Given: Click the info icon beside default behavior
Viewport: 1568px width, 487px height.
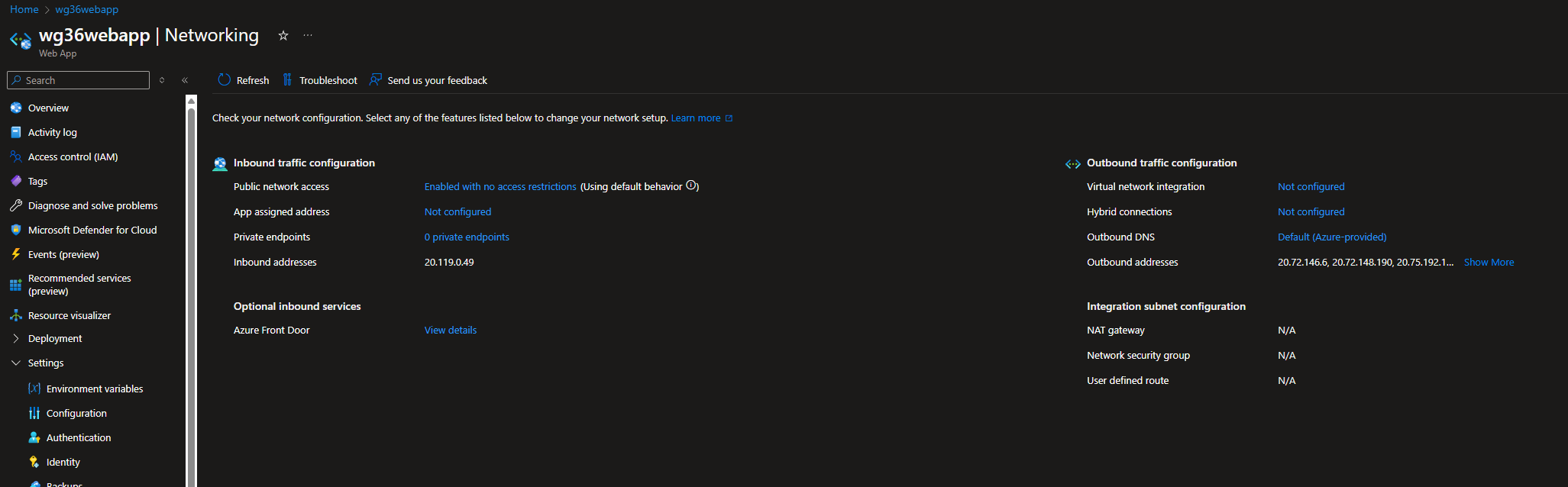Looking at the screenshot, I should point(691,185).
